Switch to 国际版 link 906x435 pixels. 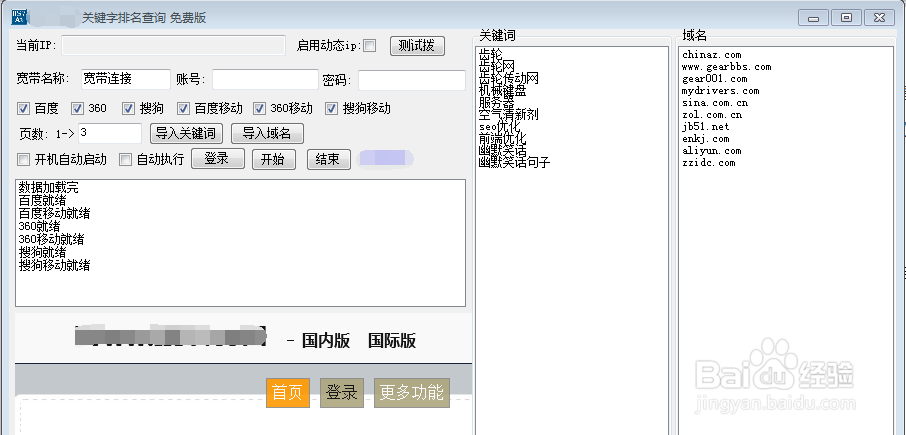tap(392, 341)
